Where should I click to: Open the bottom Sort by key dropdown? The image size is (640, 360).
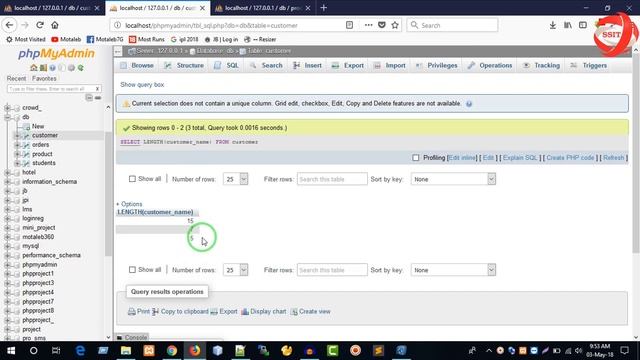click(453, 270)
